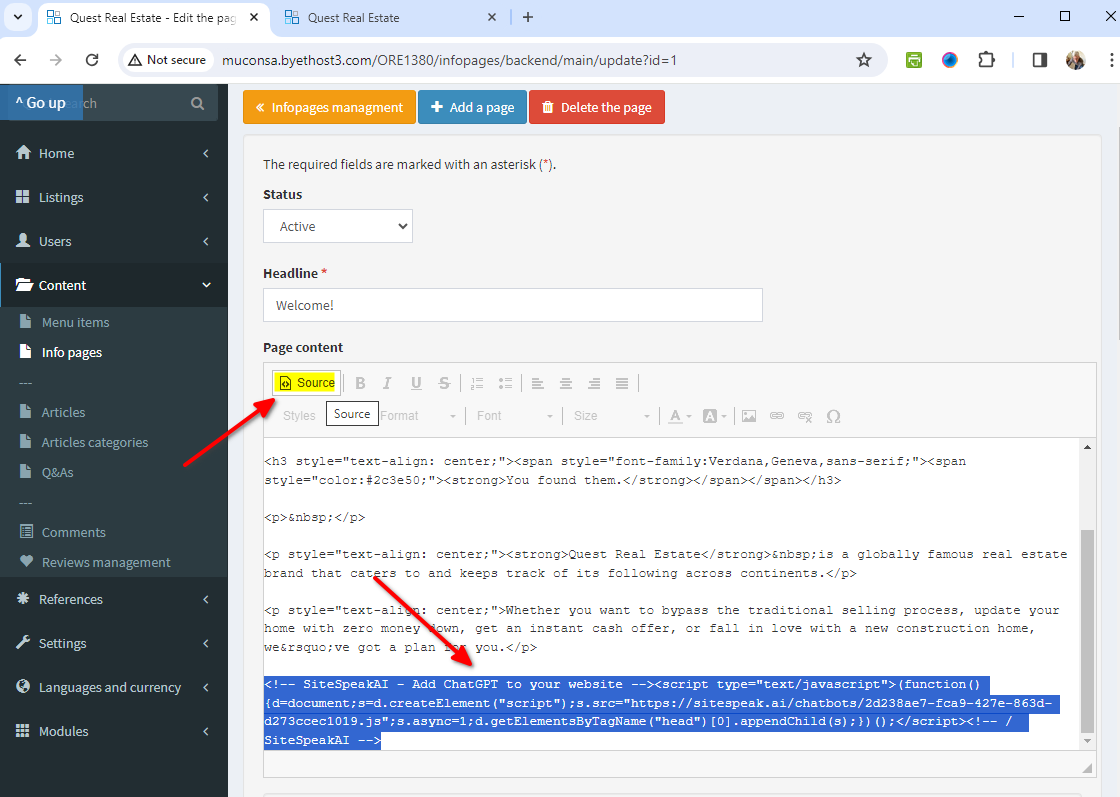Open the Size dropdown in editor

coord(611,416)
